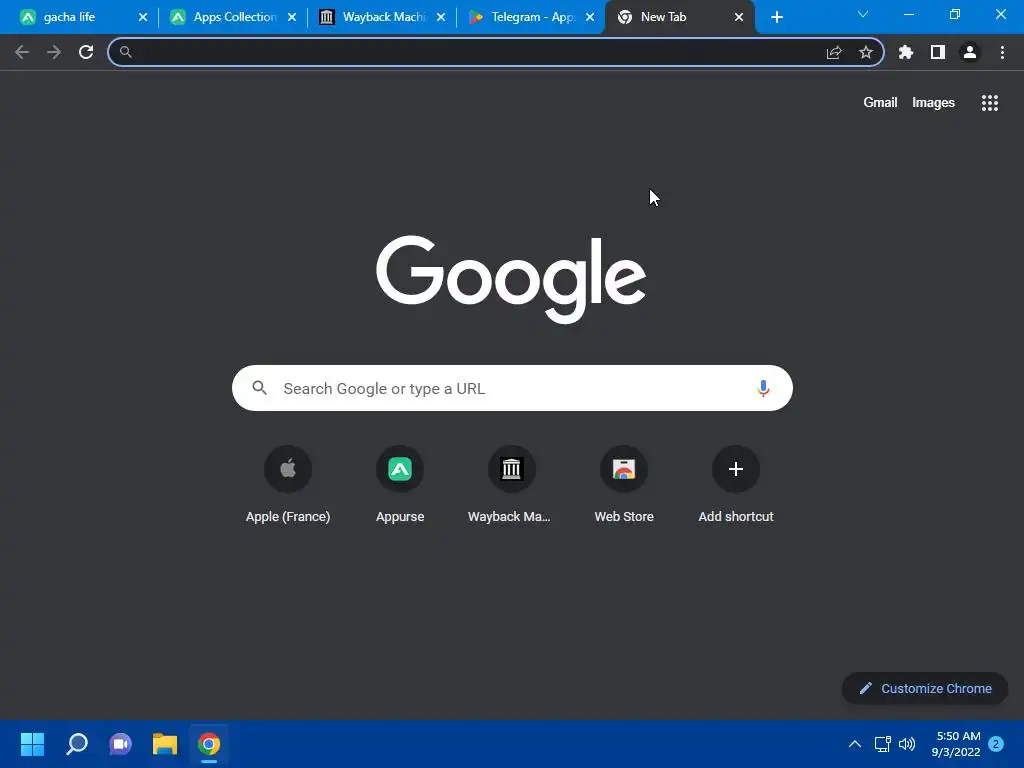Open Windows taskbar search
Screen dimensions: 1024x768
pos(76,744)
